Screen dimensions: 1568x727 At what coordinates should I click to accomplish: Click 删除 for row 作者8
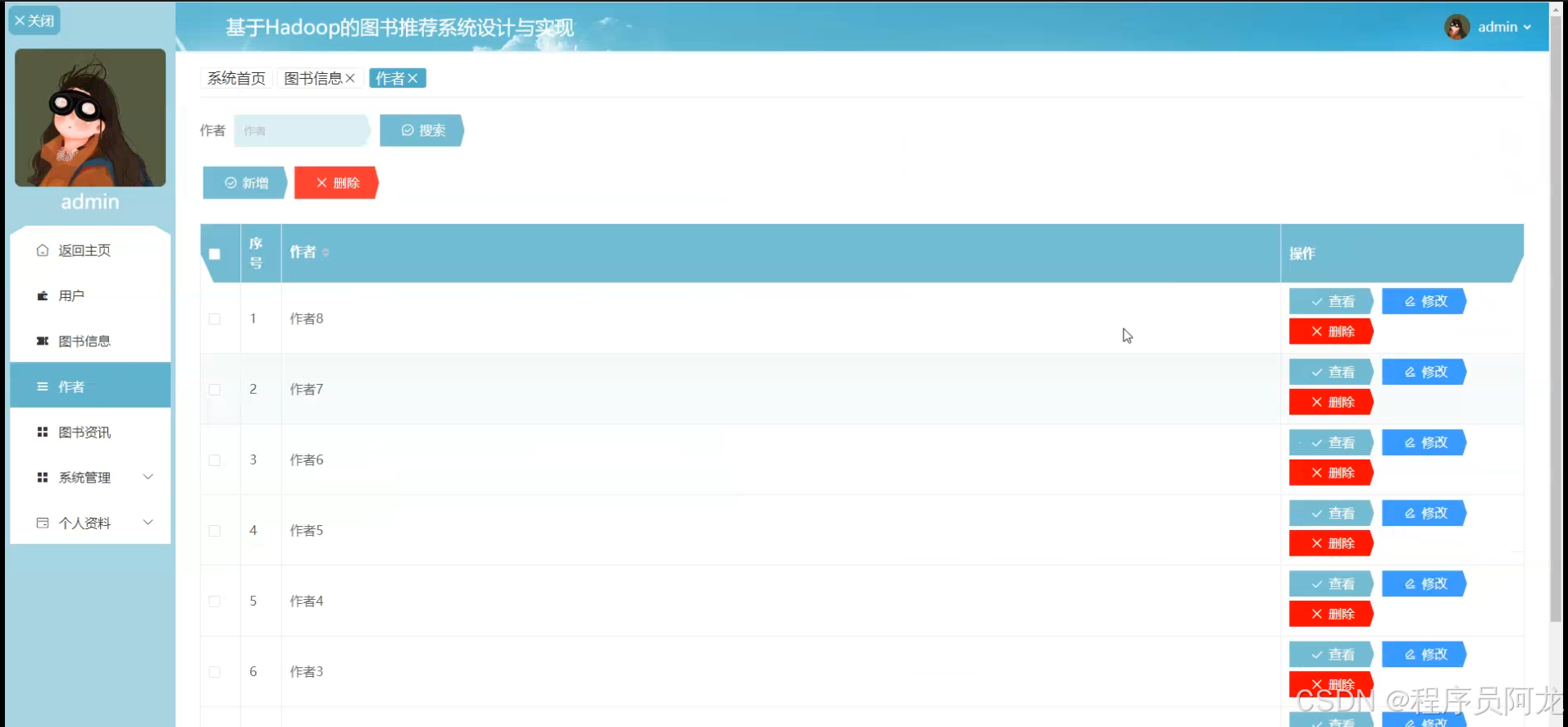pos(1331,331)
